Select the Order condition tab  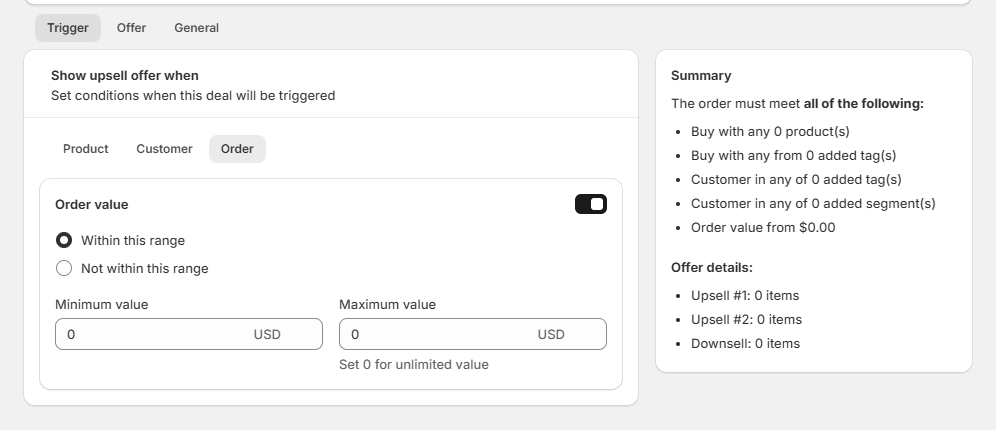pos(238,149)
